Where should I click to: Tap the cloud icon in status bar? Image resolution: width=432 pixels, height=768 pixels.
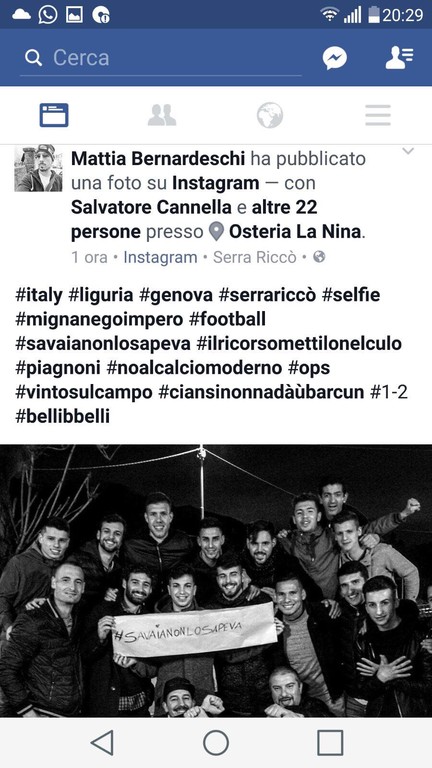[21, 15]
